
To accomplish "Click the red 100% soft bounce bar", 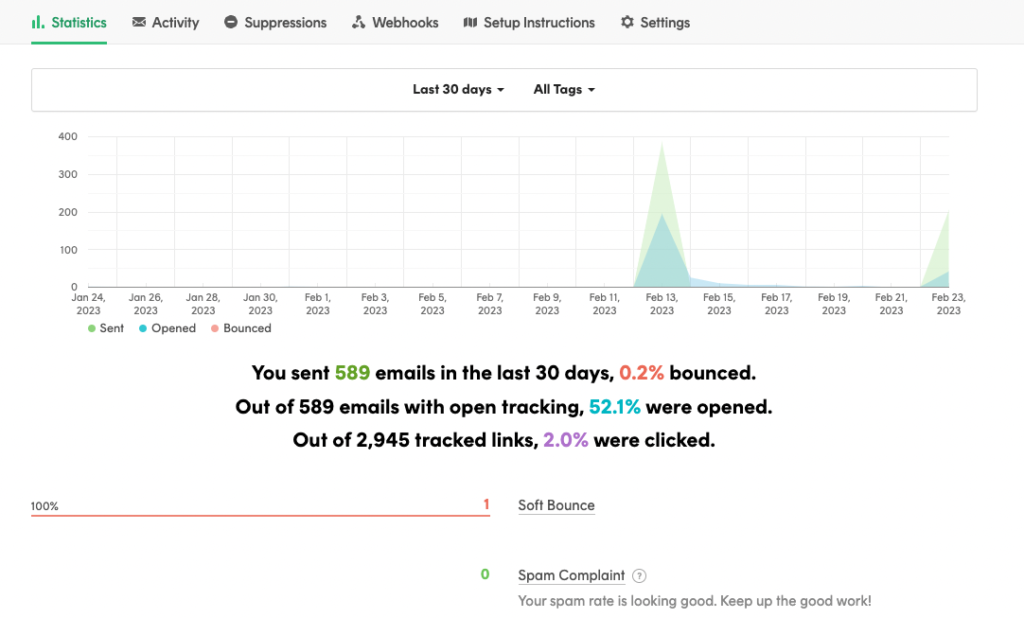I will [260, 516].
